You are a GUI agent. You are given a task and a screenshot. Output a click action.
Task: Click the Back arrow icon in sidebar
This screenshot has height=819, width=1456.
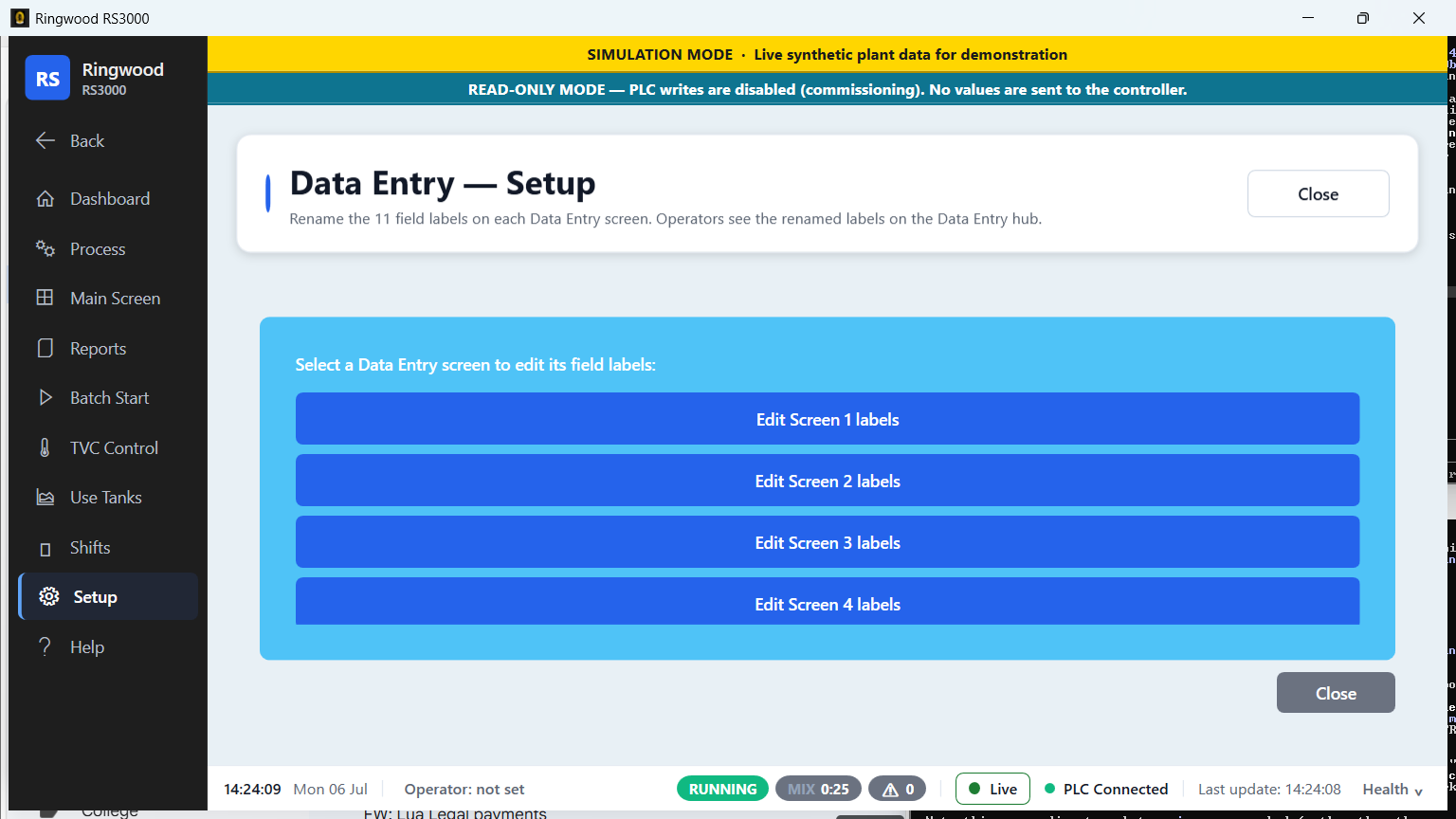tap(45, 140)
